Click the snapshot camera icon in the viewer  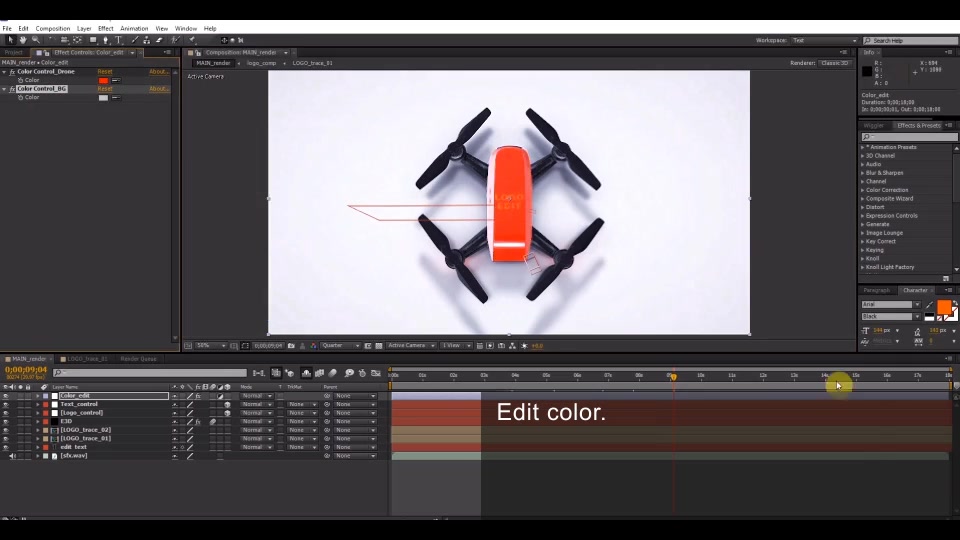click(291, 346)
